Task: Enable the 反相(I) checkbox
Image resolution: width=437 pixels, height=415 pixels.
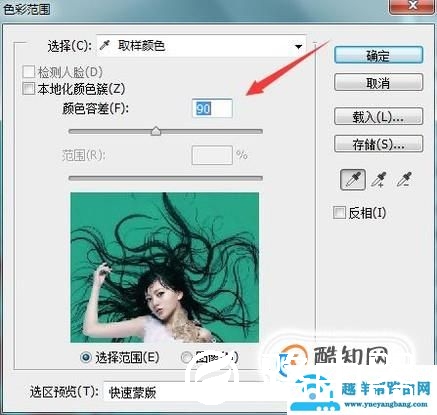Action: [339, 212]
